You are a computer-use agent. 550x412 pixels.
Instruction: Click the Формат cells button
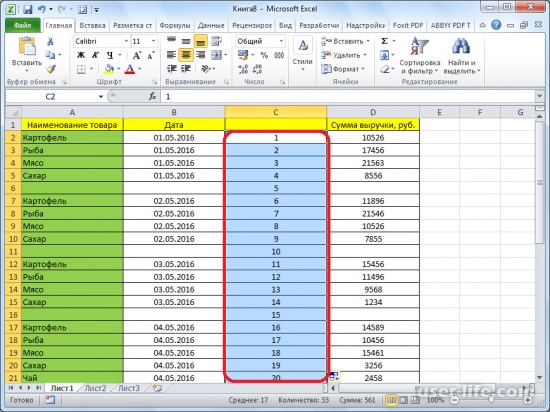[x=343, y=69]
